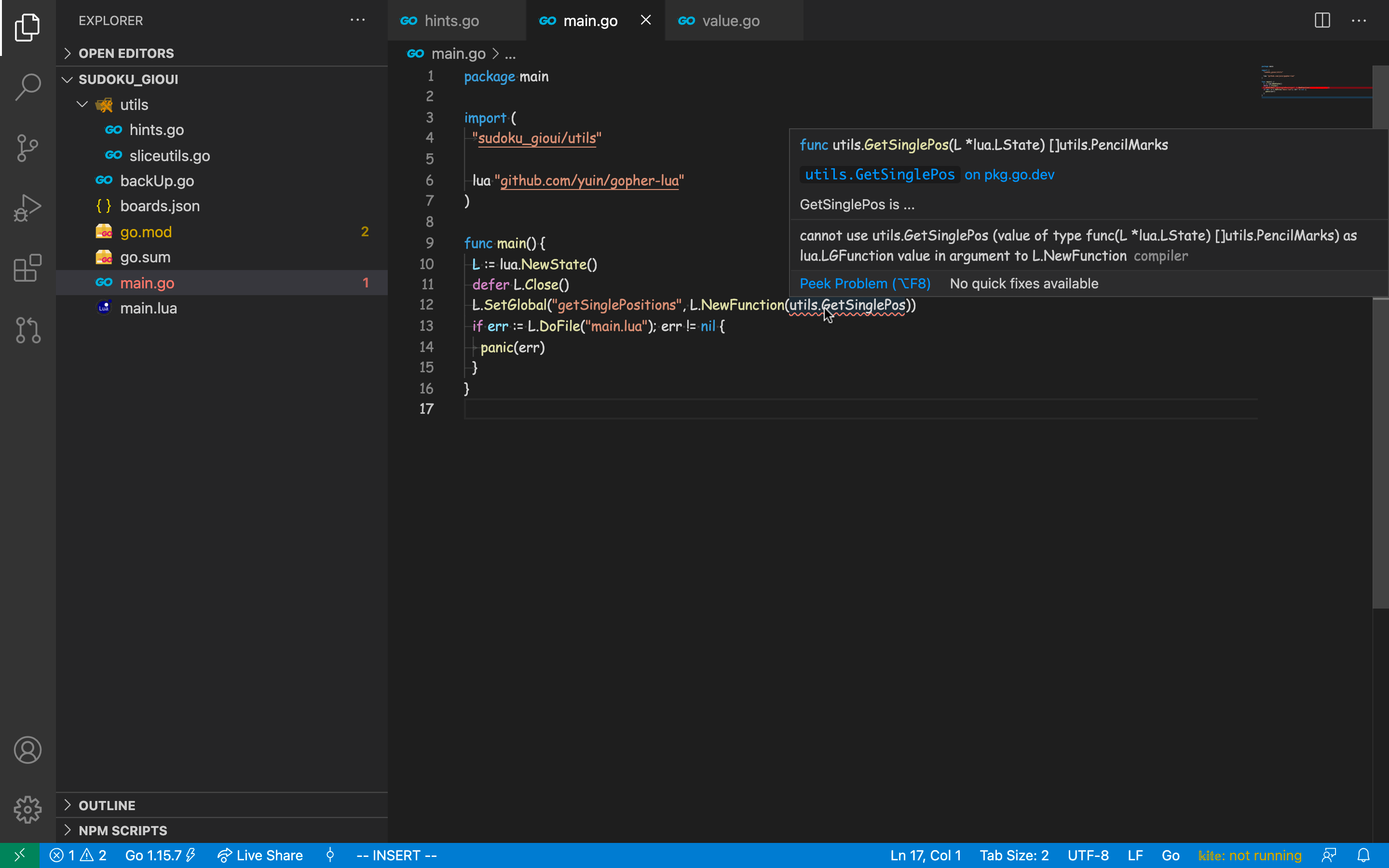Open backUp.go file in explorer

pos(221,181)
